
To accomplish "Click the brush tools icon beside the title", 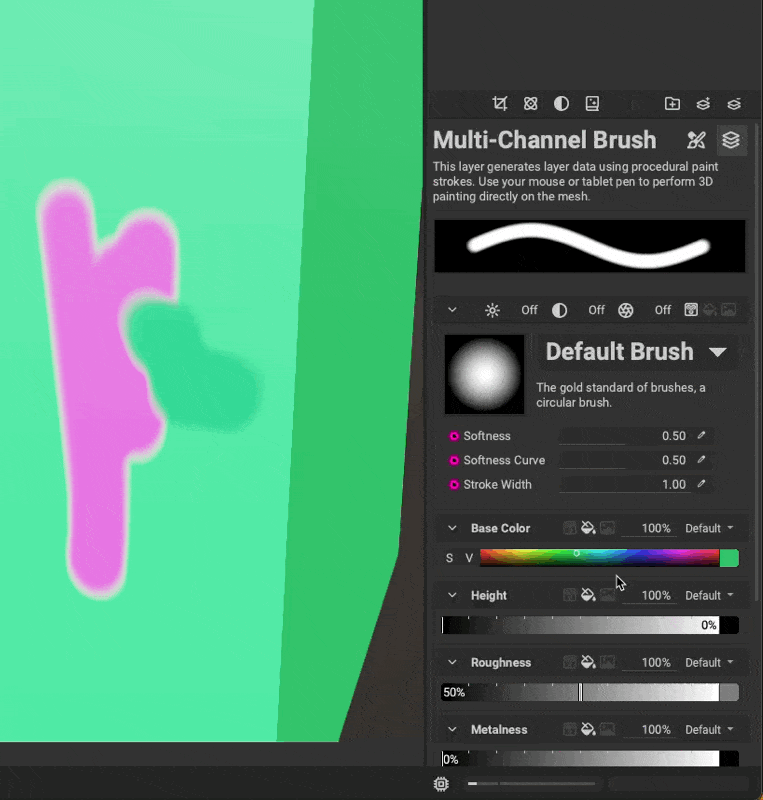I will tap(697, 140).
